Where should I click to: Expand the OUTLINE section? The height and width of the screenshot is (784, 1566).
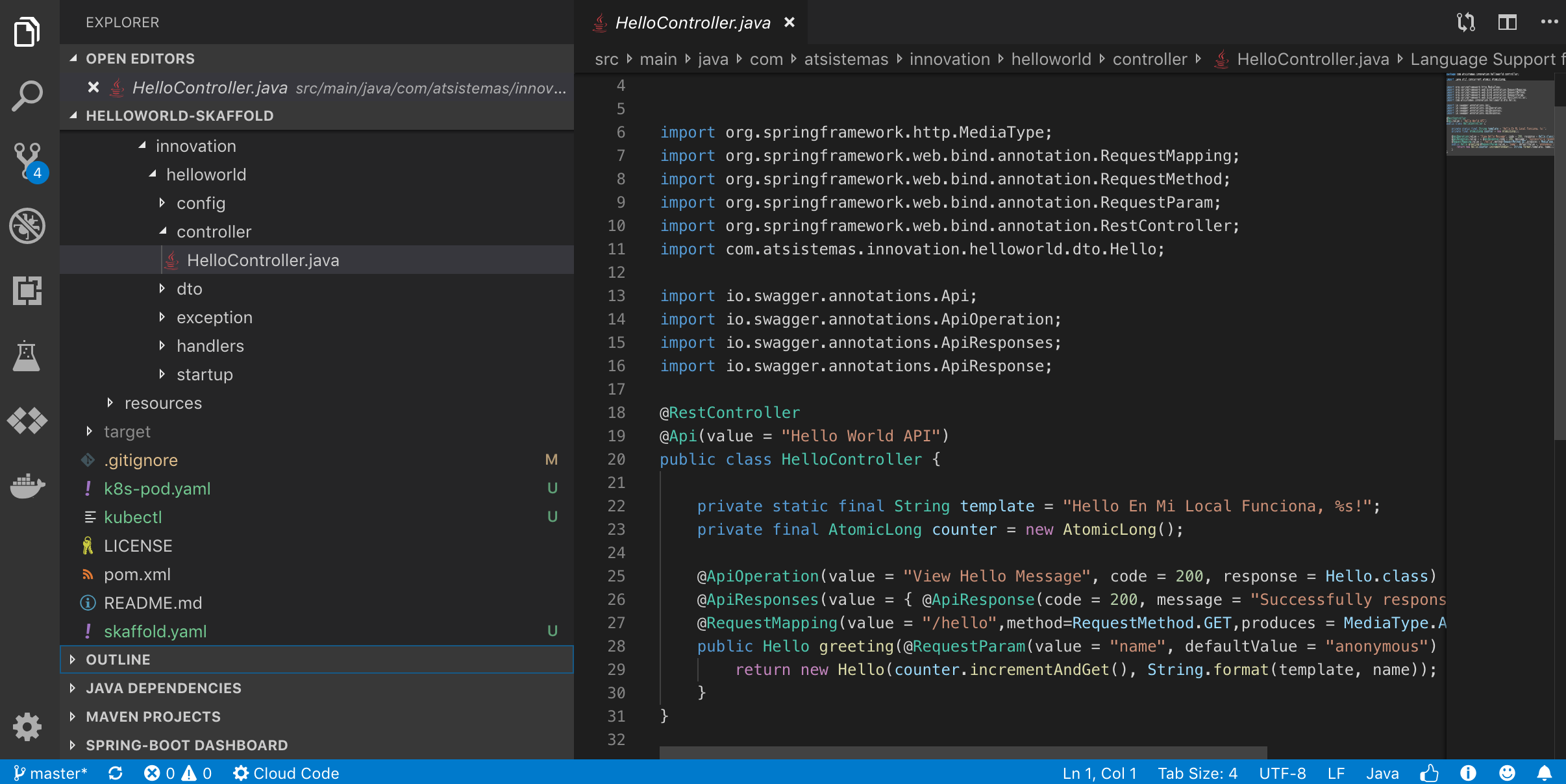118,659
